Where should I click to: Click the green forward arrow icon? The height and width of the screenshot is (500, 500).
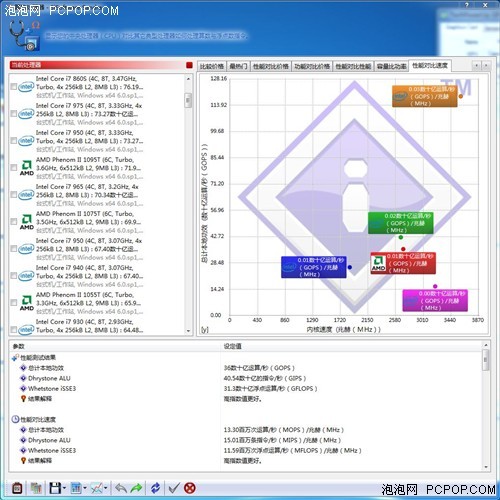click(136, 488)
